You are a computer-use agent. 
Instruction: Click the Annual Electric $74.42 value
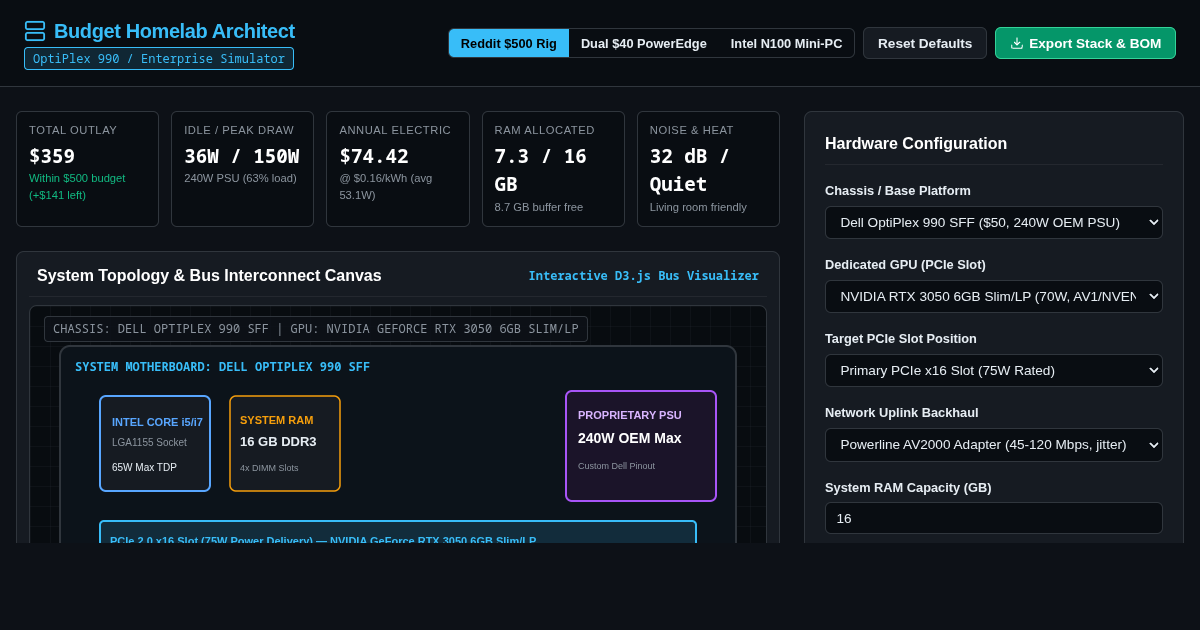tap(374, 156)
